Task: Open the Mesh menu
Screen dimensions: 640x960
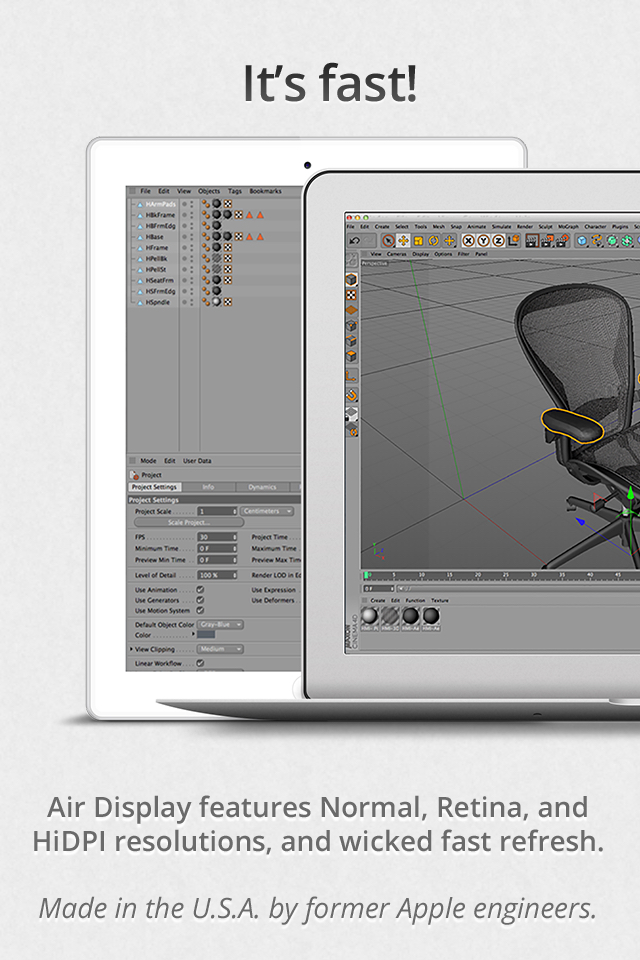Action: pyautogui.click(x=439, y=227)
